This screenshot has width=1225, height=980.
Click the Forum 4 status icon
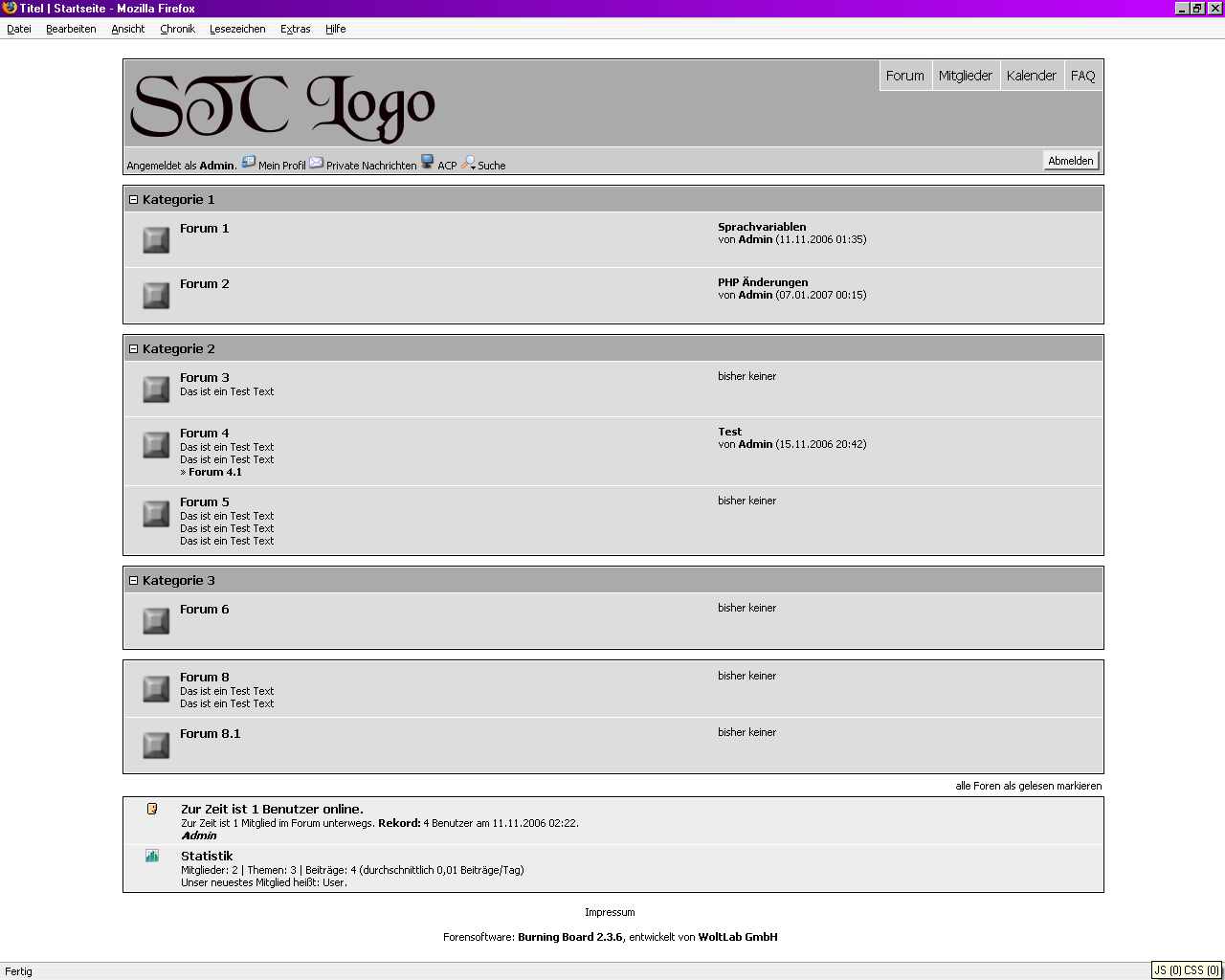pyautogui.click(x=156, y=445)
